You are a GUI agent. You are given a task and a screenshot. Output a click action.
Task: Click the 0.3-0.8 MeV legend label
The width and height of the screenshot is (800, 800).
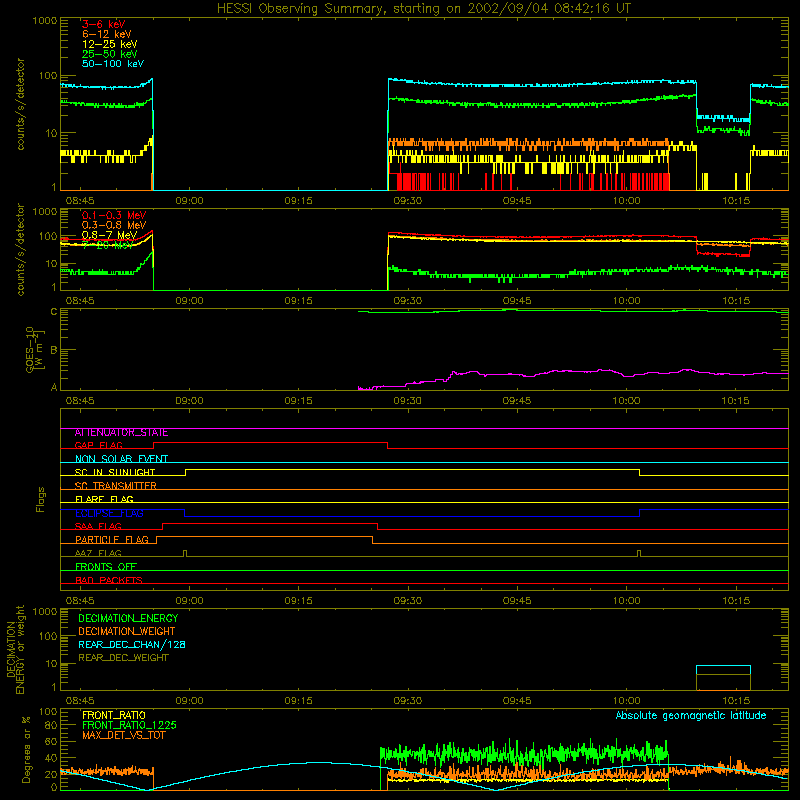[114, 225]
